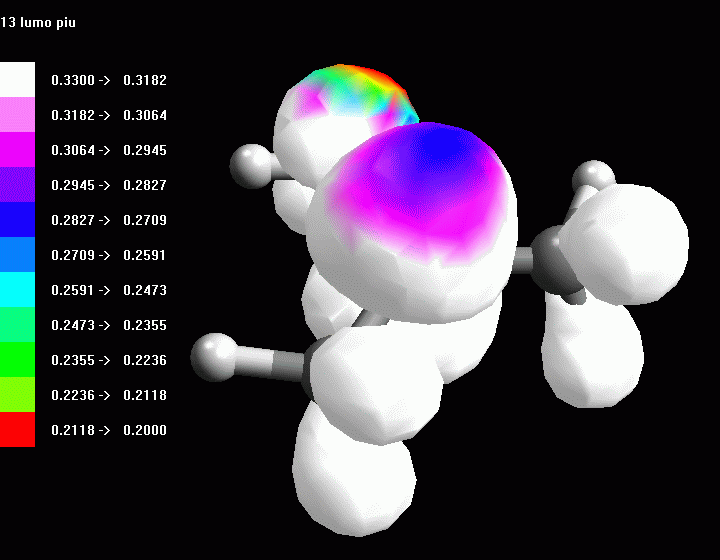
Task: Click the white legend color swatch
Action: pos(17,79)
